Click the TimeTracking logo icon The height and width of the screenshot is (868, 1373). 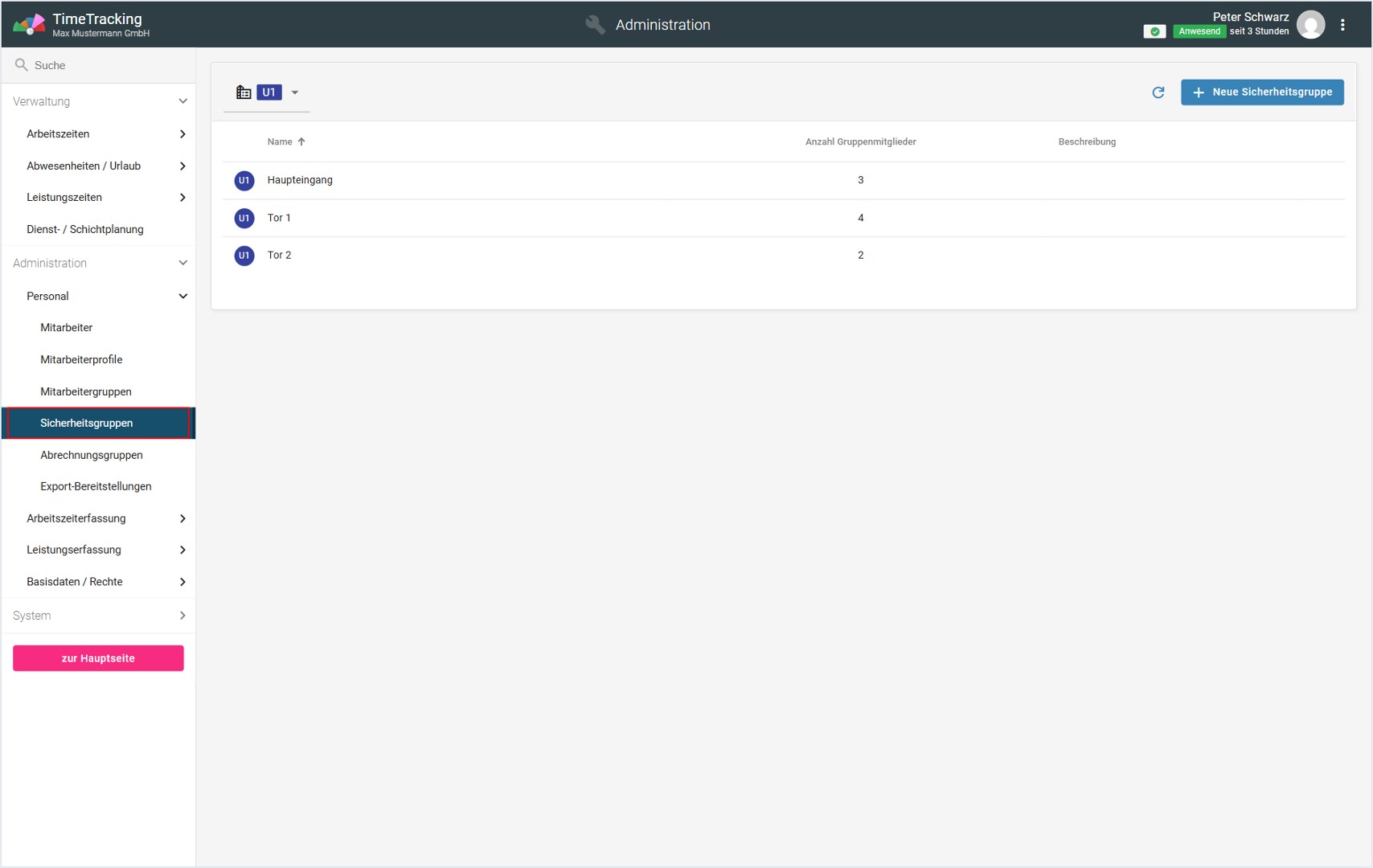(x=29, y=25)
